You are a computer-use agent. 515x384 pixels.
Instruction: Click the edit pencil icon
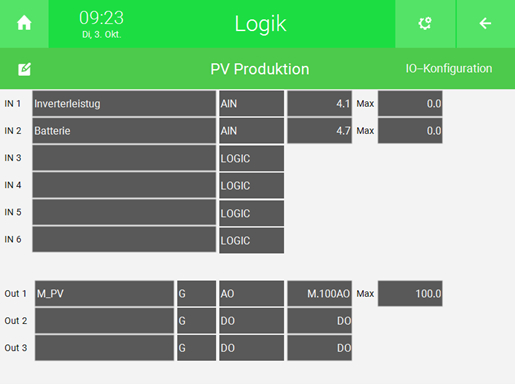24,69
